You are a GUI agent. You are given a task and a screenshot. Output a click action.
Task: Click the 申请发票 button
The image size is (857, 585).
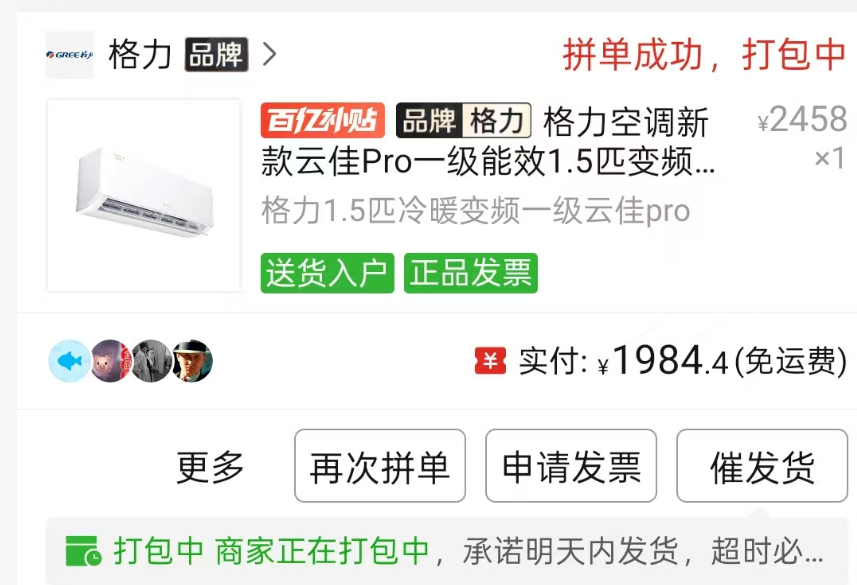571,466
